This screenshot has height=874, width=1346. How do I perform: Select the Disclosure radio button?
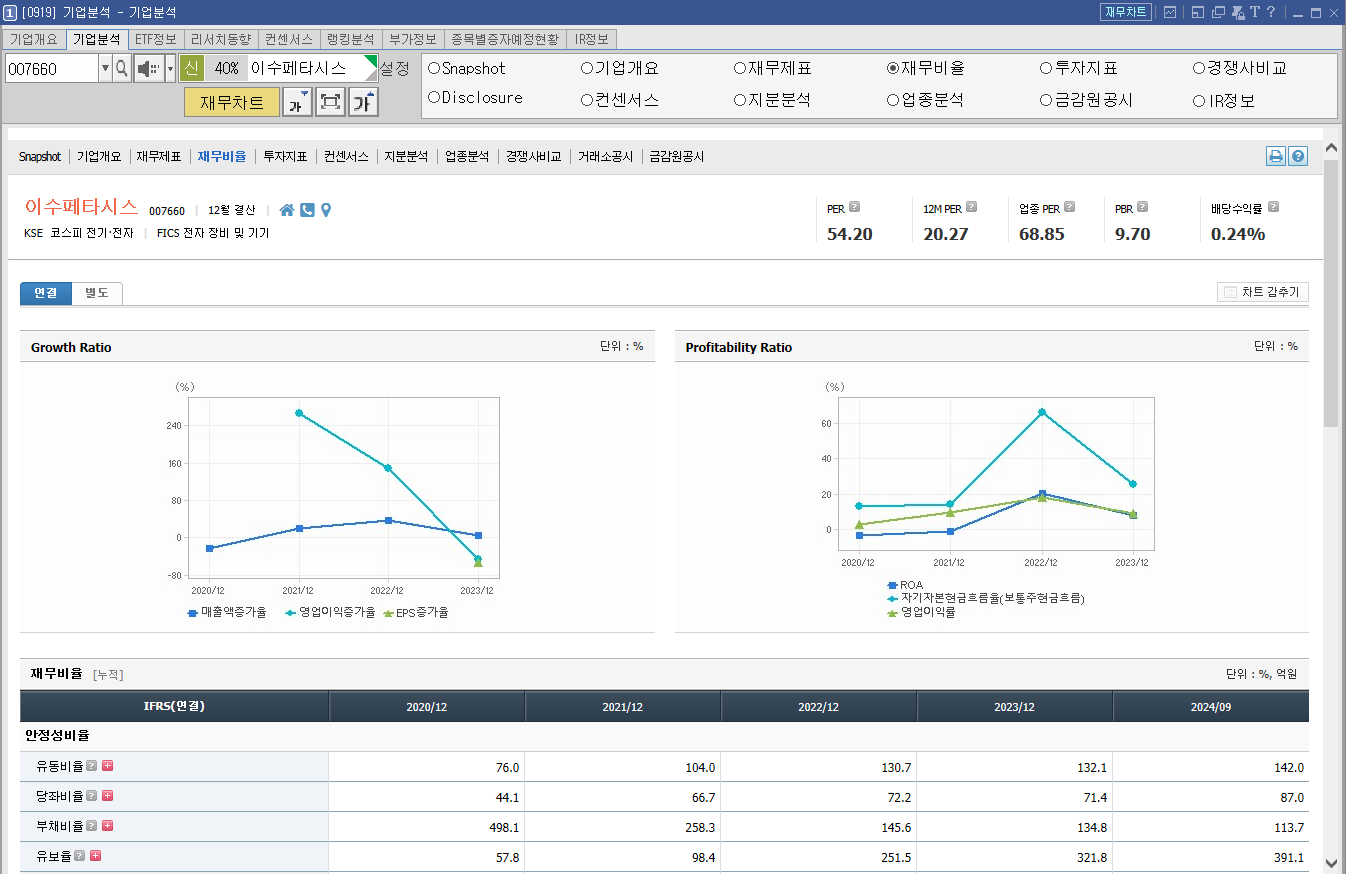click(434, 97)
